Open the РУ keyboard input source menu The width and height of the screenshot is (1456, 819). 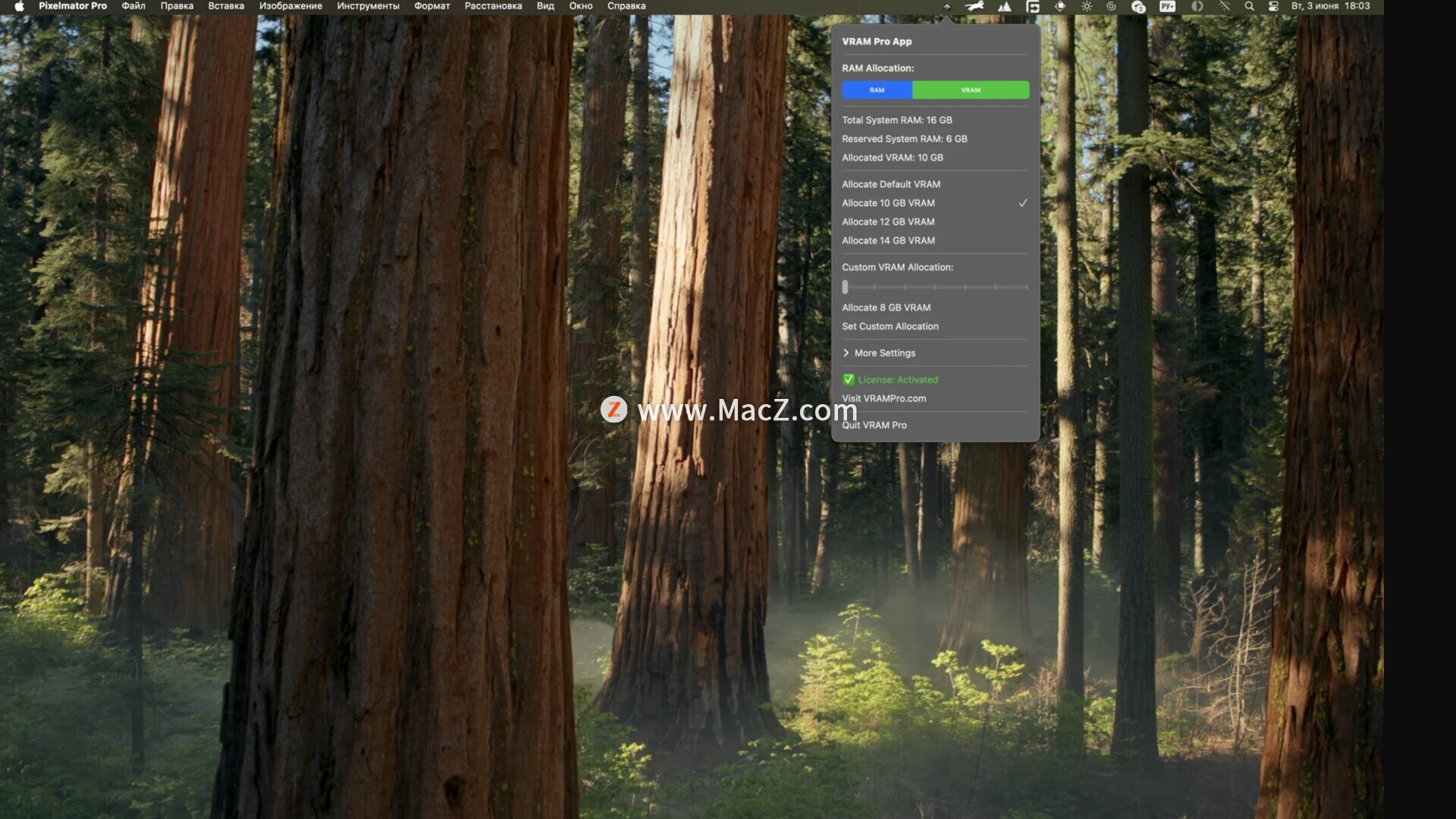[1167, 6]
